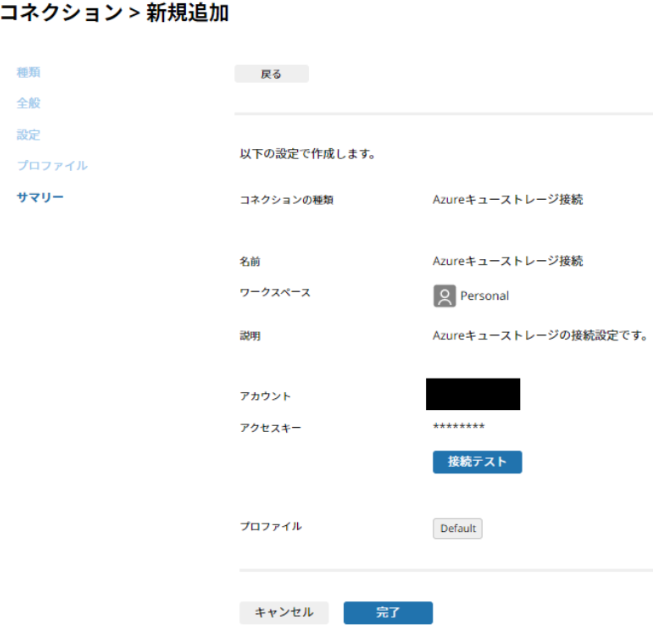Click the description text Azureキューストレージの接続設定です。
Image resolution: width=653 pixels, height=625 pixels.
click(x=541, y=335)
